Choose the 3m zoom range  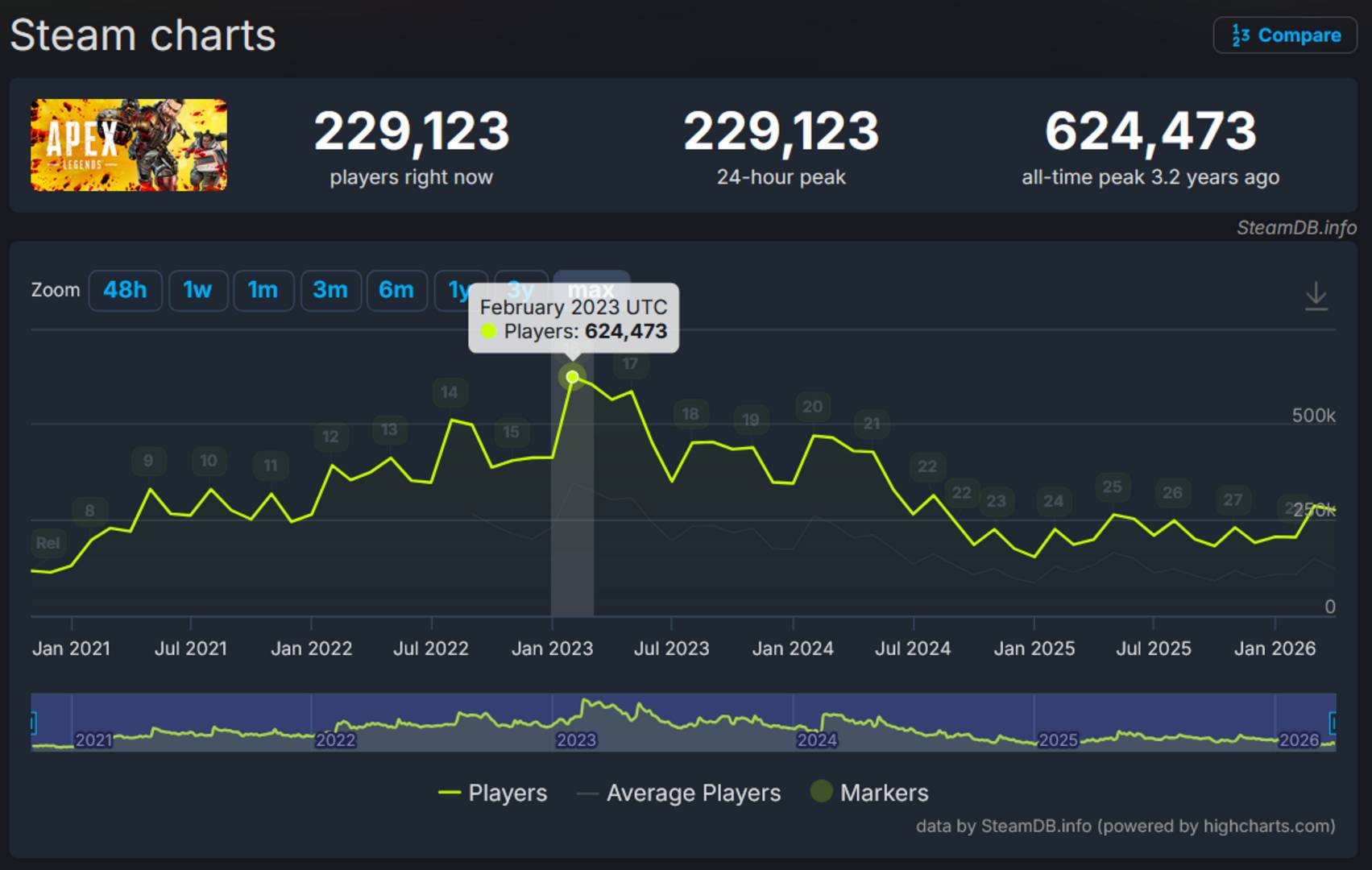tap(330, 291)
